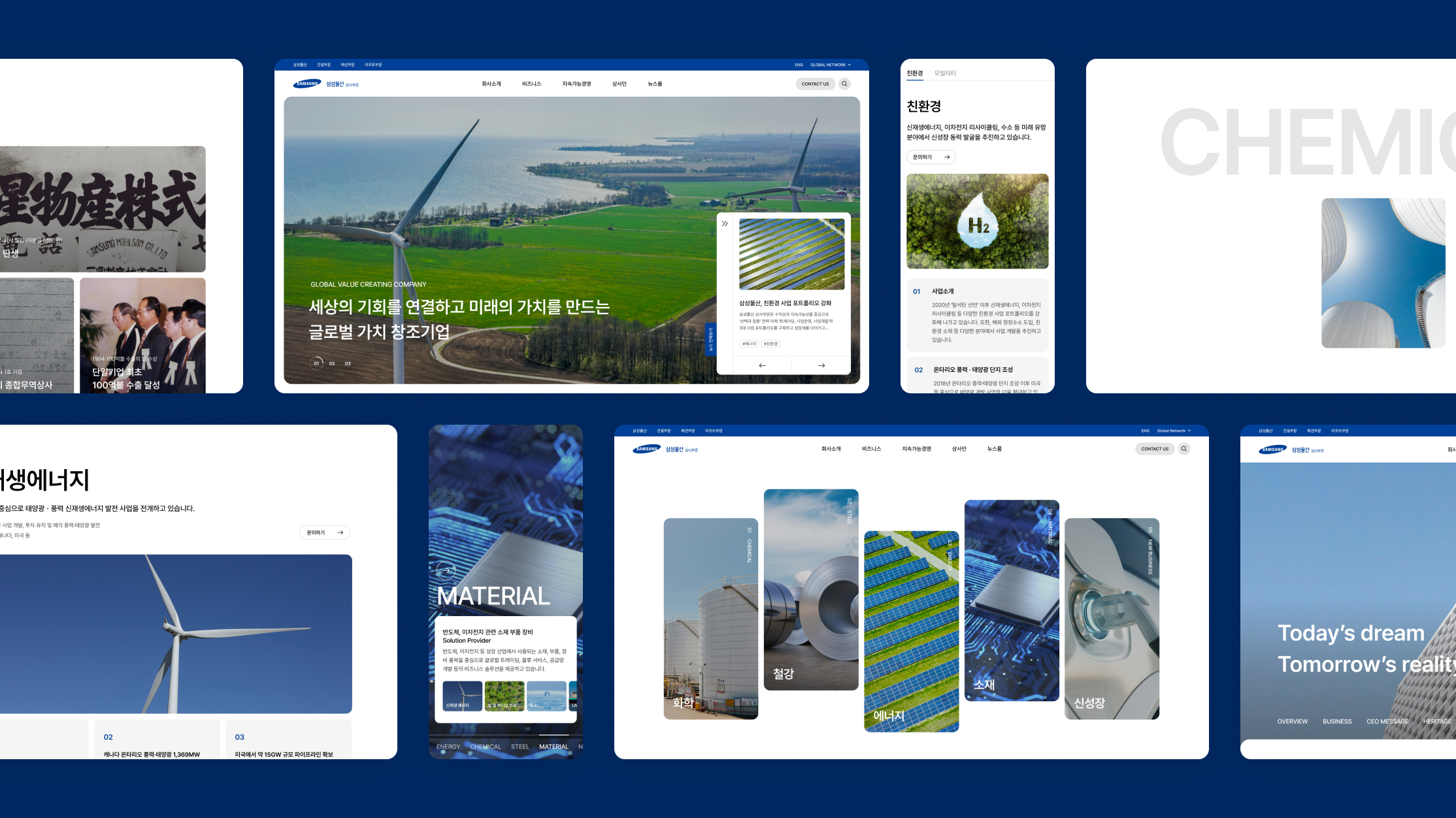The height and width of the screenshot is (818, 1456).
Task: Select slide indicator 03 on hero banner
Action: click(x=348, y=363)
